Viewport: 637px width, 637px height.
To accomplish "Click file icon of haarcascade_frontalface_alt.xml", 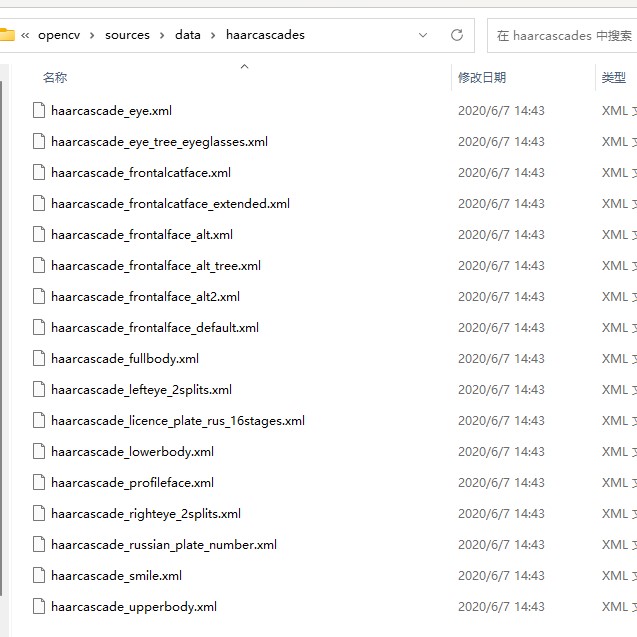I will click(x=39, y=234).
